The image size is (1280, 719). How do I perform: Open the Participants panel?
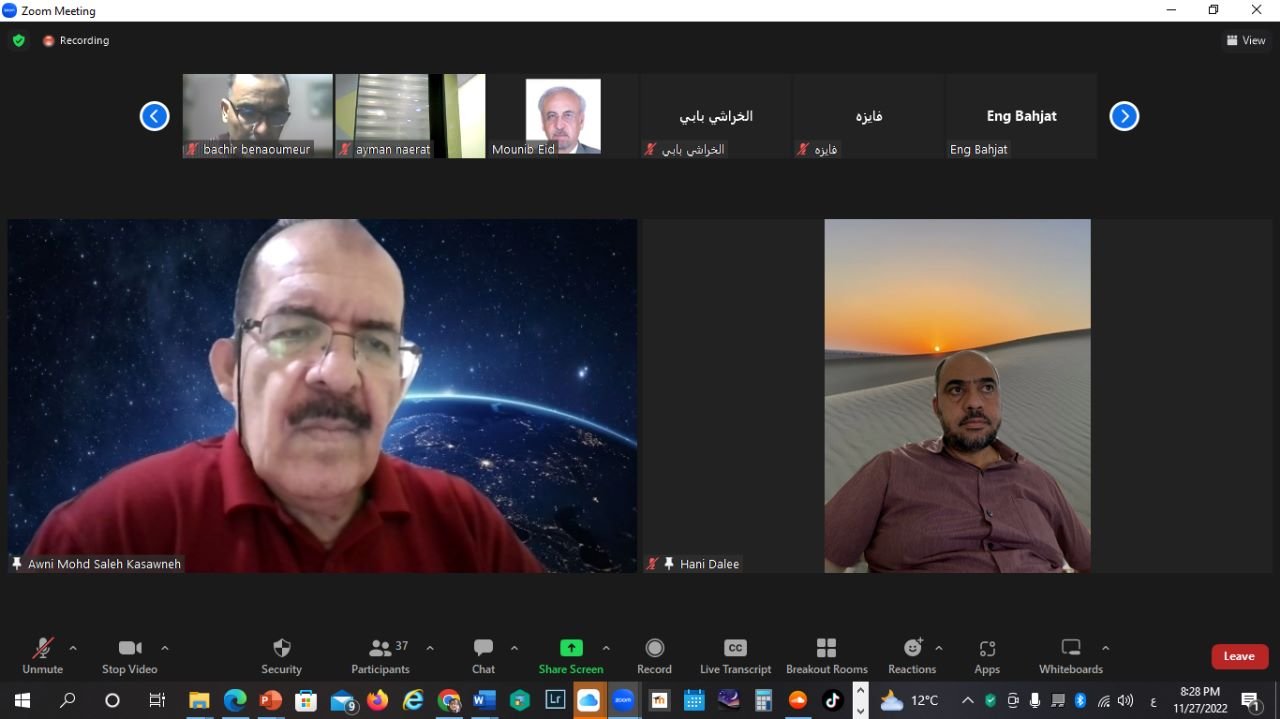(x=380, y=656)
